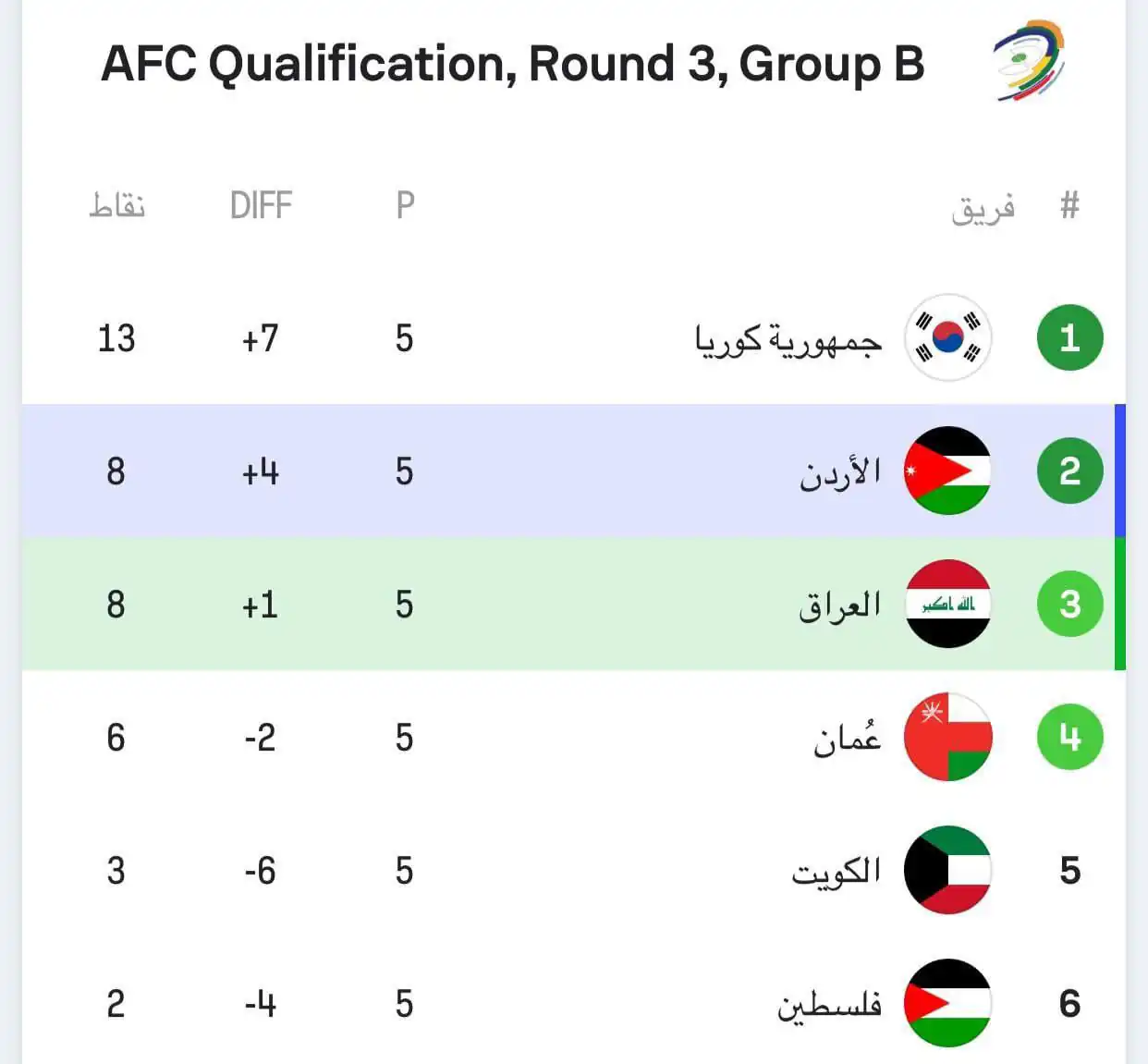Open the جمهورية كوريا team name

(x=788, y=340)
